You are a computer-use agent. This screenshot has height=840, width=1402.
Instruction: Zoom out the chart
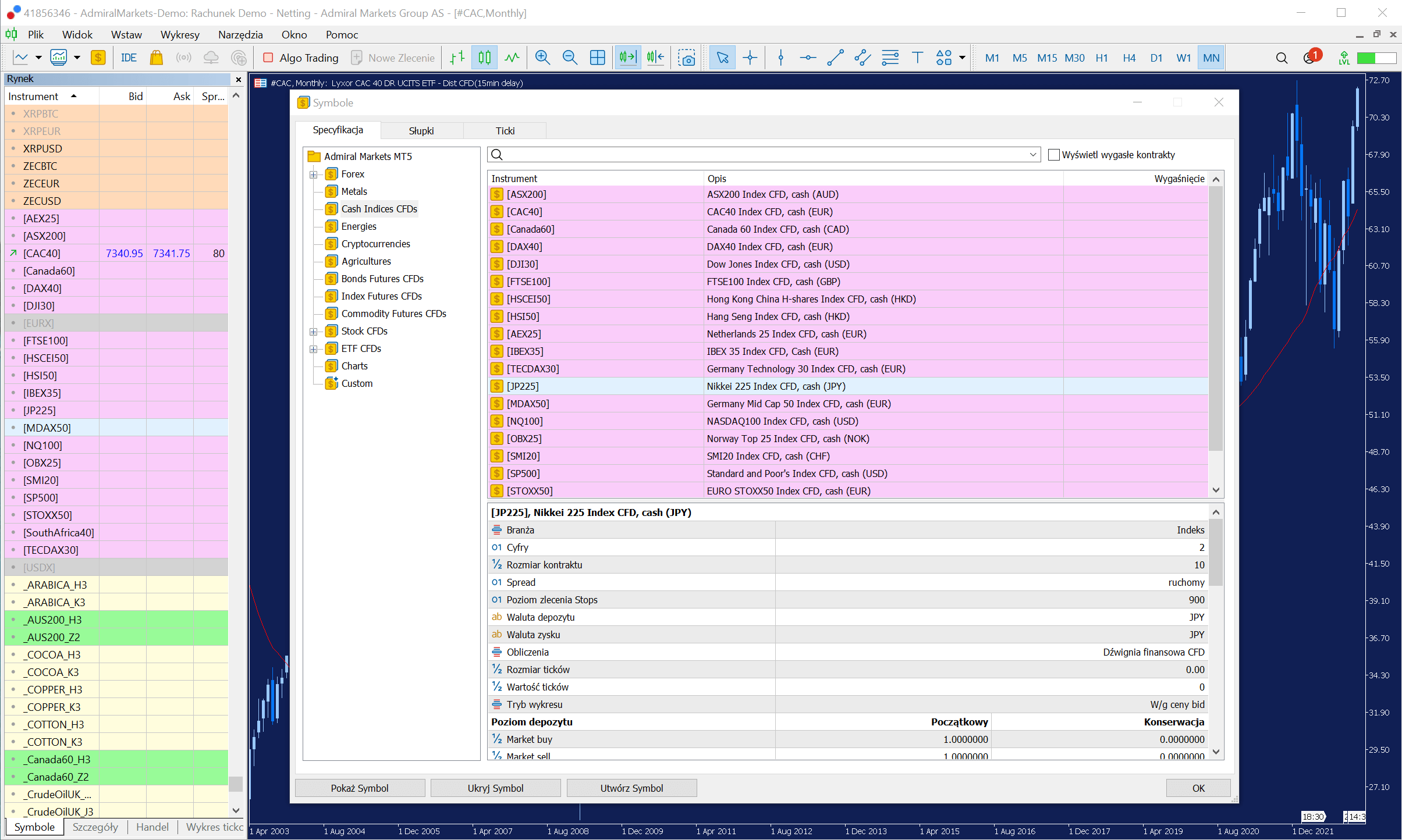tap(570, 58)
